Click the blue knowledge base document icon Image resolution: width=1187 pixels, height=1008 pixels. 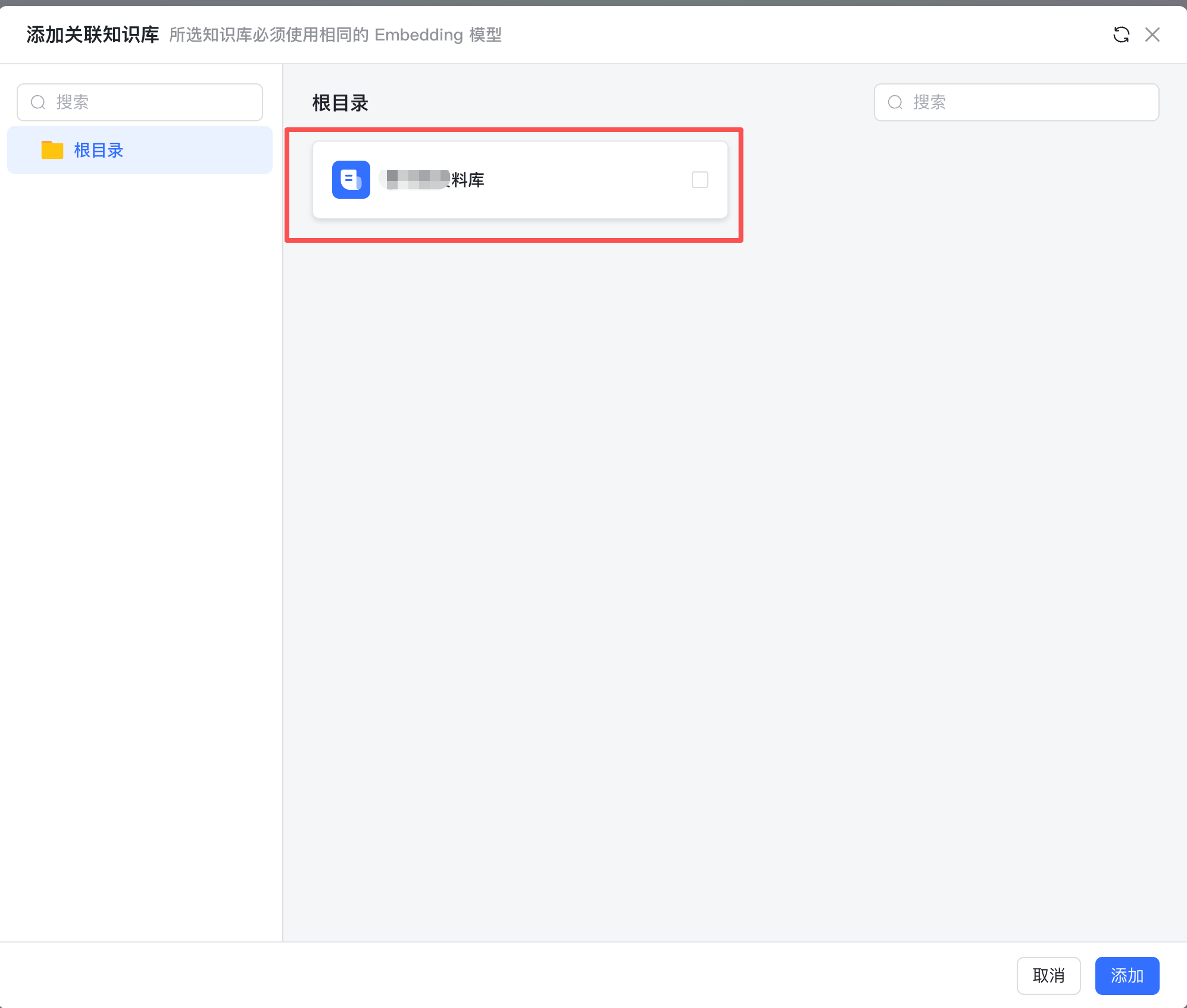[351, 180]
